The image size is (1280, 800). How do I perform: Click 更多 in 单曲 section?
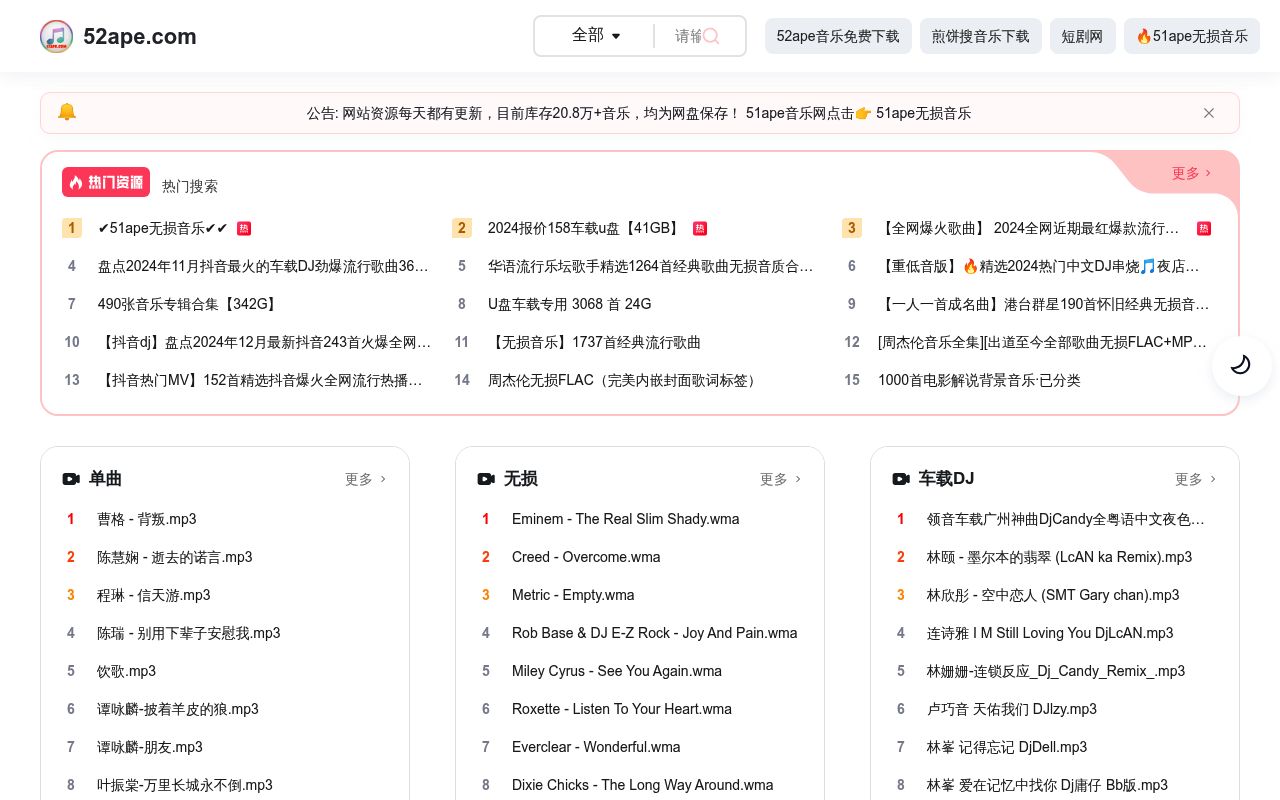pyautogui.click(x=365, y=479)
